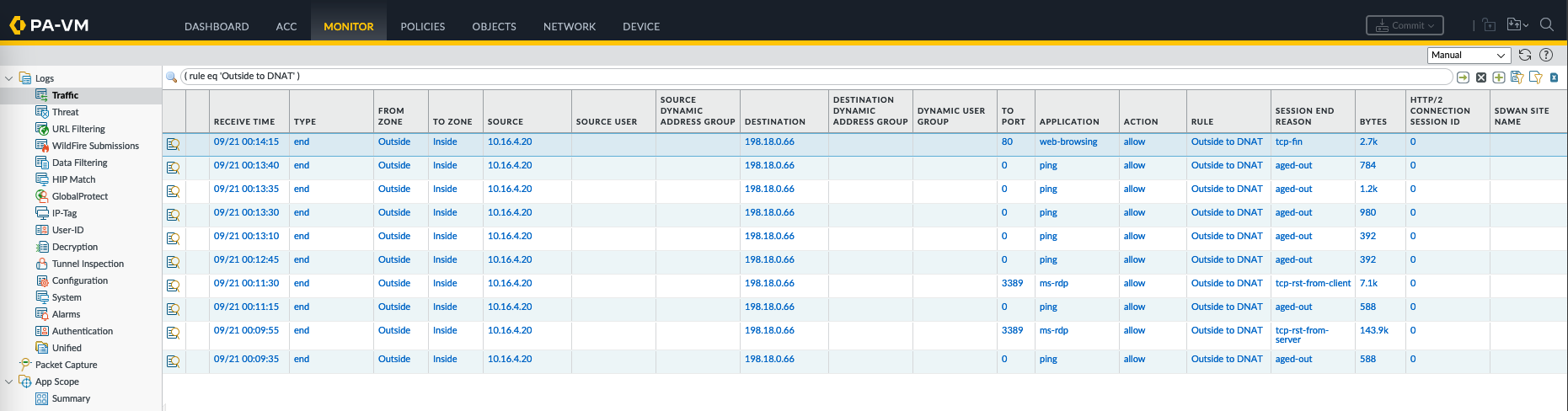Image resolution: width=1568 pixels, height=411 pixels.
Task: Apply the log filter with green arrow
Action: click(x=1463, y=77)
